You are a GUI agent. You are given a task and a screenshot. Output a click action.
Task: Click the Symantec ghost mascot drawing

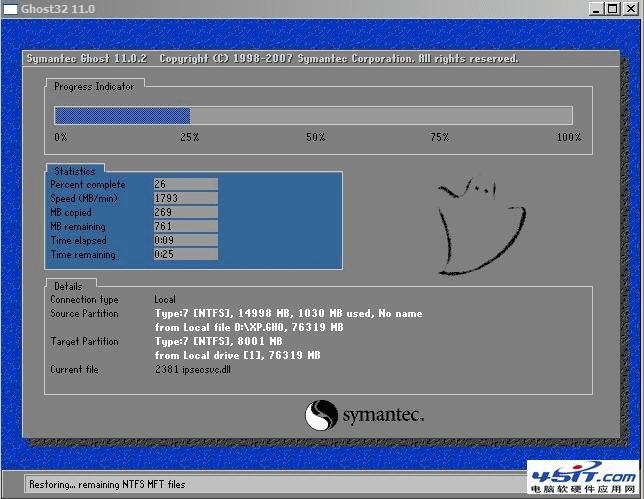481,227
